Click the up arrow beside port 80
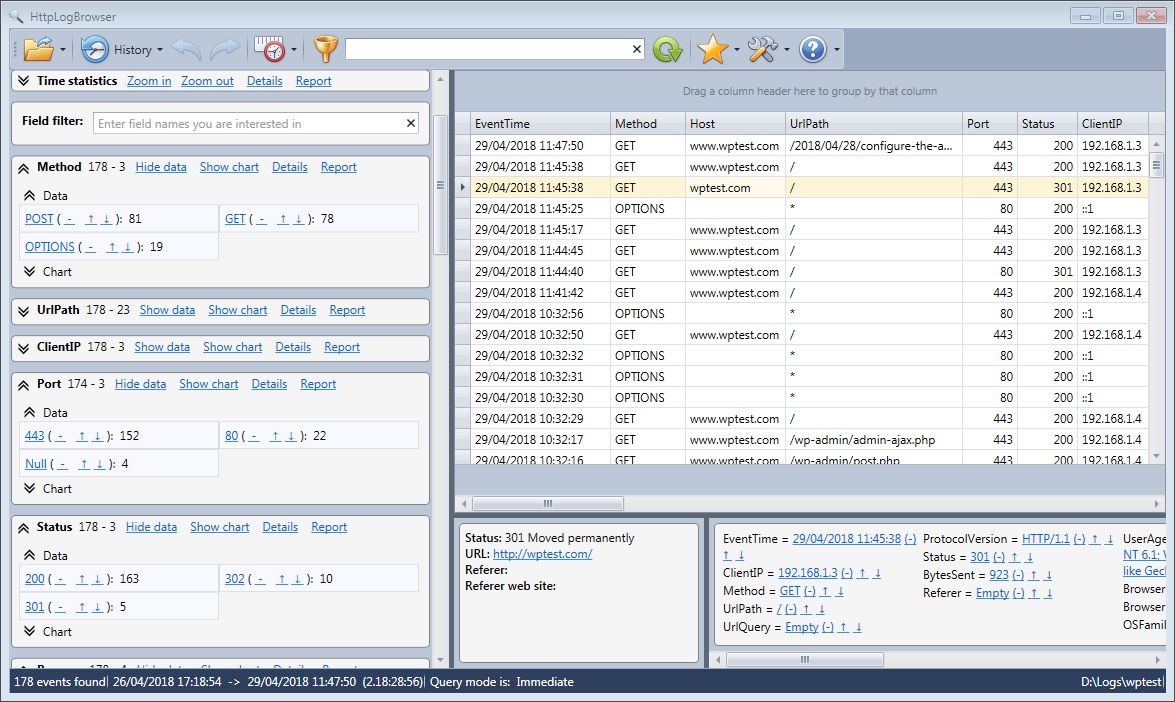 tap(275, 436)
